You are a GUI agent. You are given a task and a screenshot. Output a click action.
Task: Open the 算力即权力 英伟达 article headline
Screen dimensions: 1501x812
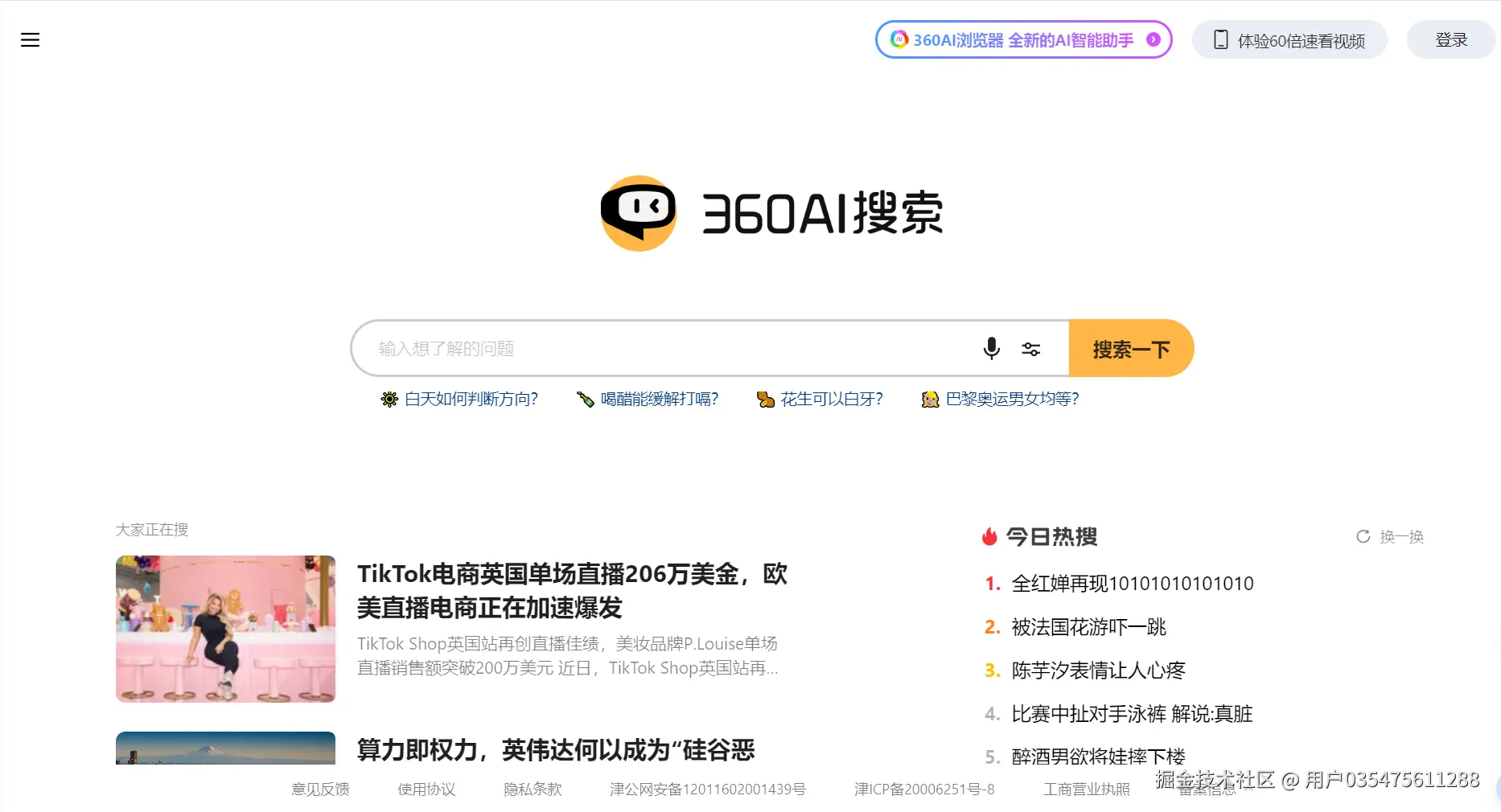click(556, 750)
